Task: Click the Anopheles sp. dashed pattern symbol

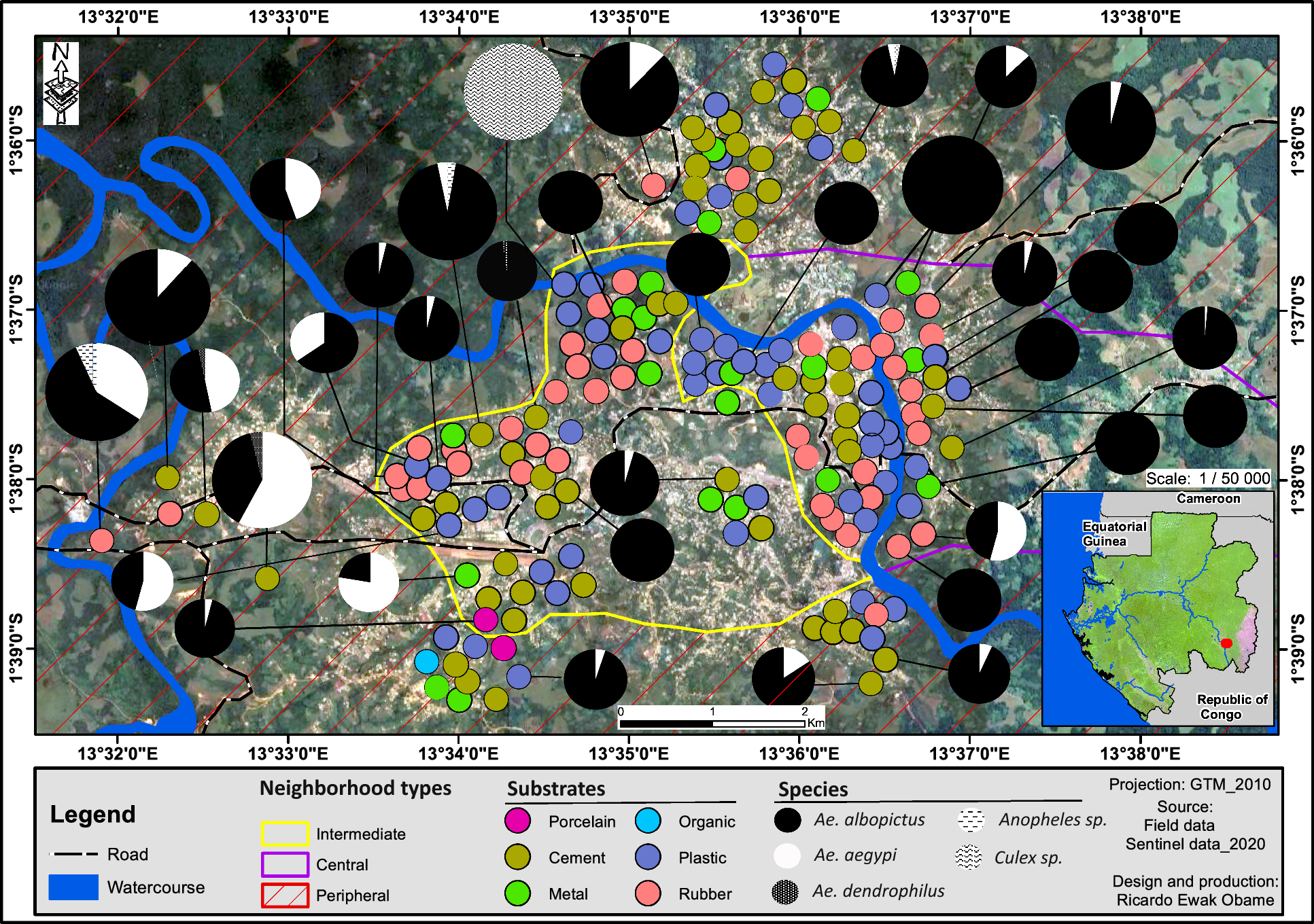Action: pyautogui.click(x=971, y=820)
